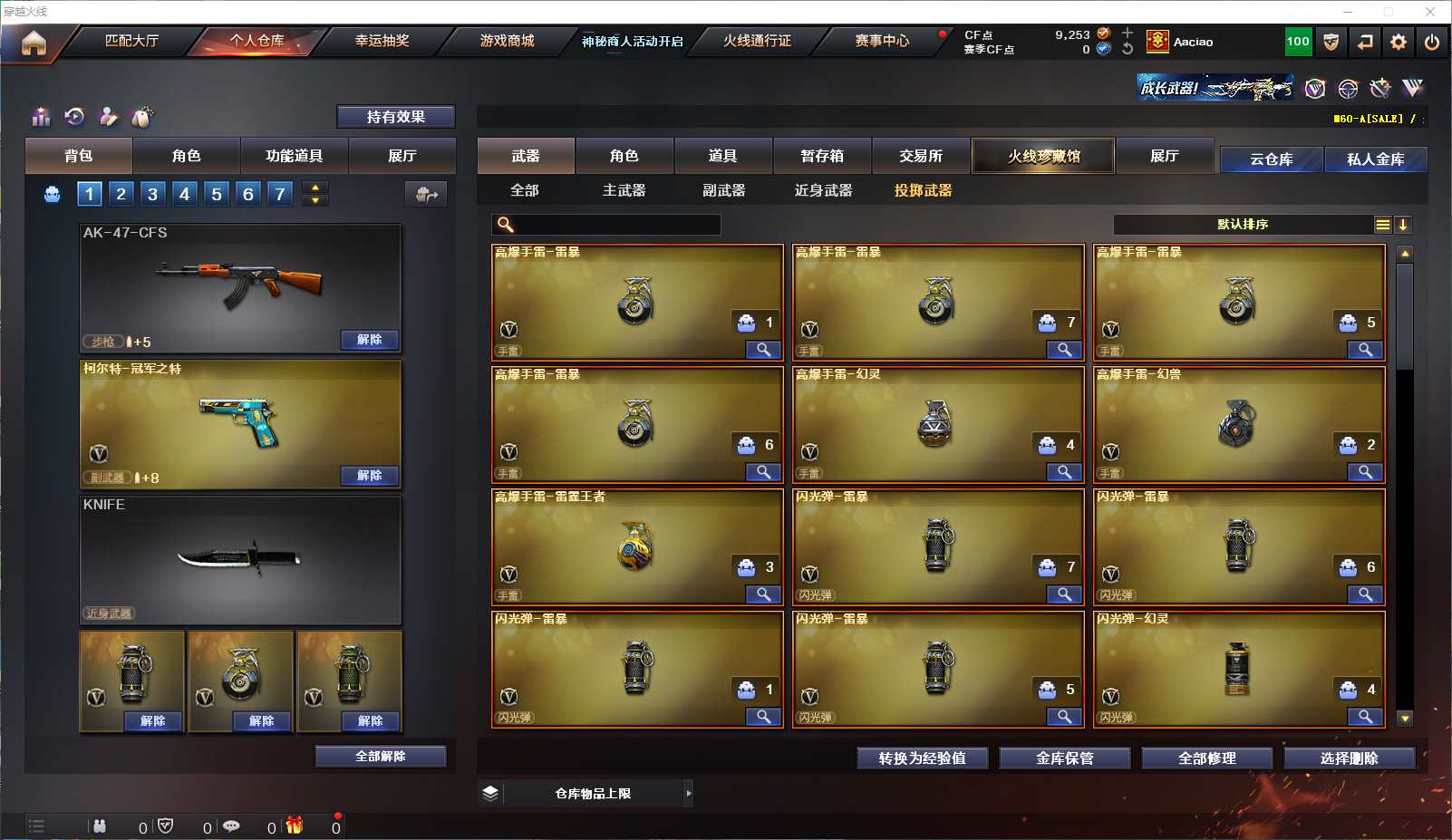1452x840 pixels.
Task: Switch to the 火线珍藏馆 tab
Action: (x=1043, y=156)
